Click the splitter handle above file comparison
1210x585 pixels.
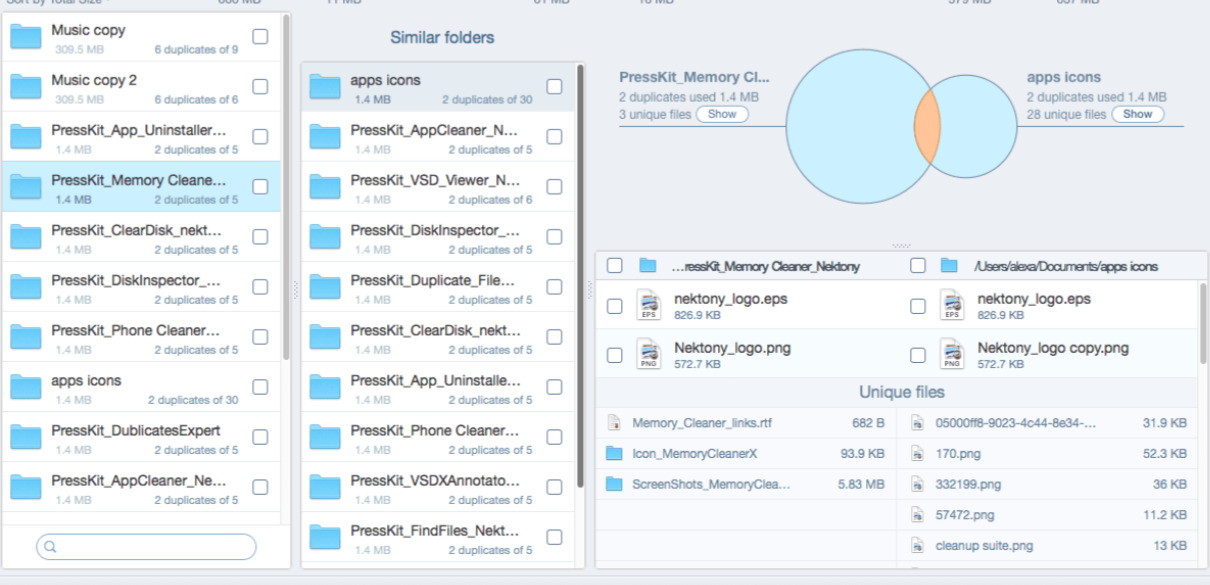(x=901, y=245)
